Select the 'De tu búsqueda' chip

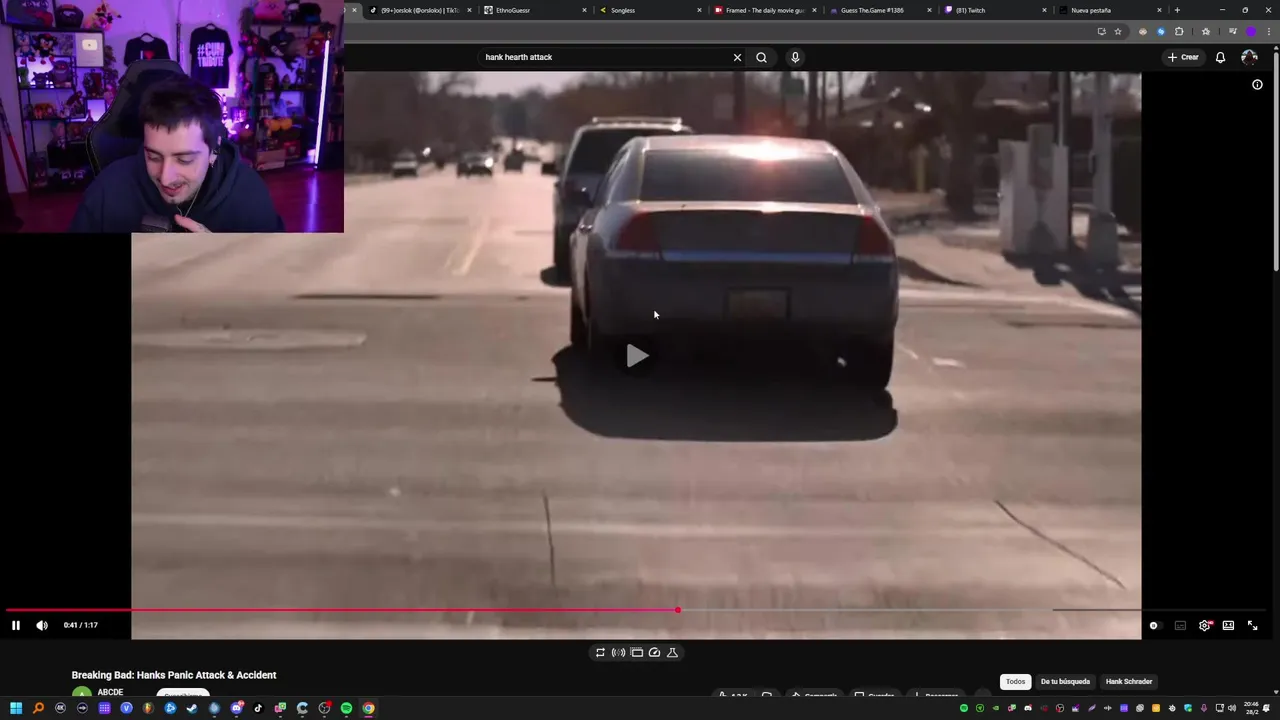pyautogui.click(x=1065, y=682)
